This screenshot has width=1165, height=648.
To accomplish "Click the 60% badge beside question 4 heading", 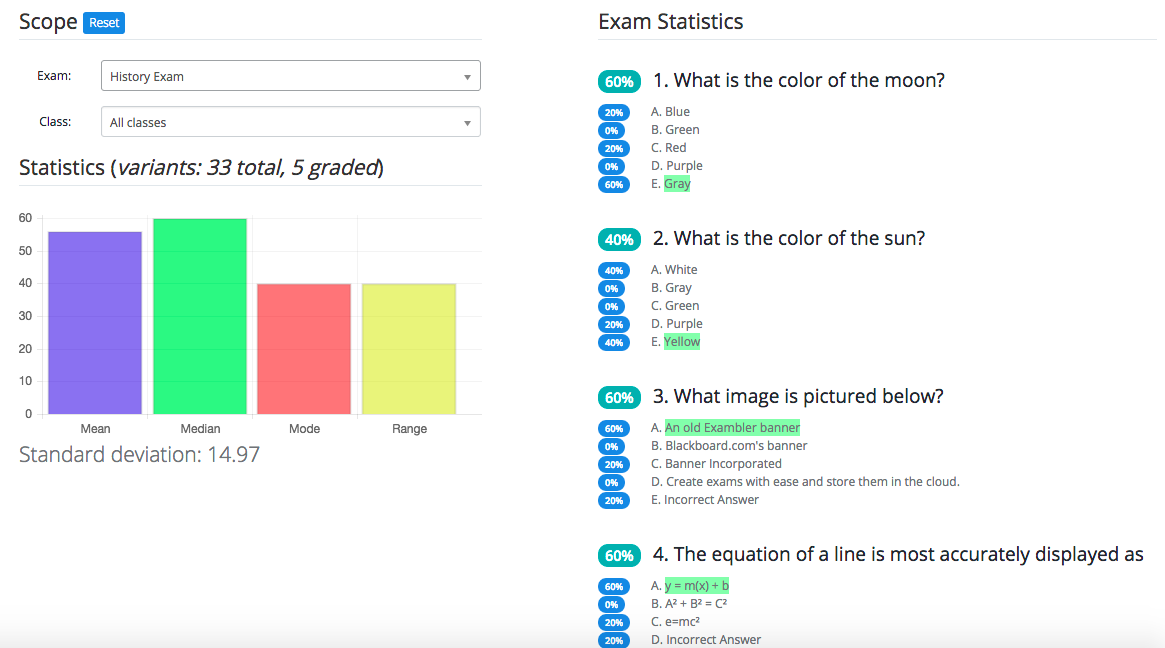I will (x=619, y=555).
